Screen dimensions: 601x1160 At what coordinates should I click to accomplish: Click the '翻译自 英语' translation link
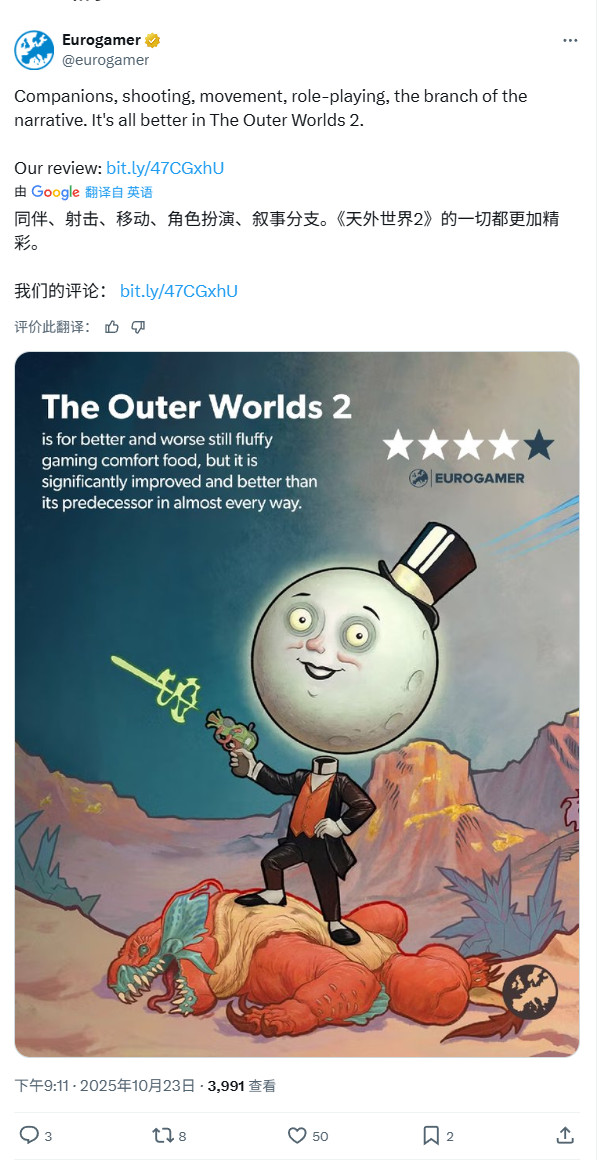(118, 192)
